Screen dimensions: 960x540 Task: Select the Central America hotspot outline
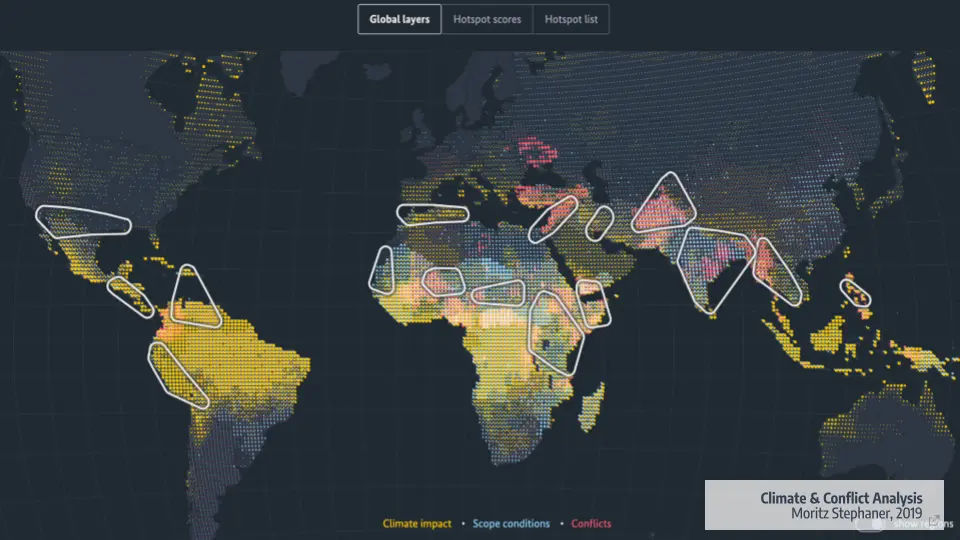pos(130,297)
